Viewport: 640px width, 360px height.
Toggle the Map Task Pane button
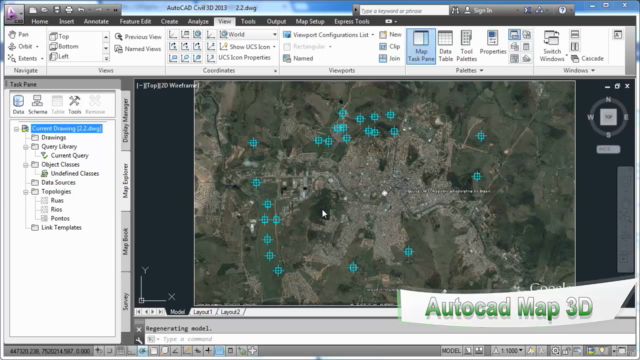[x=421, y=46]
